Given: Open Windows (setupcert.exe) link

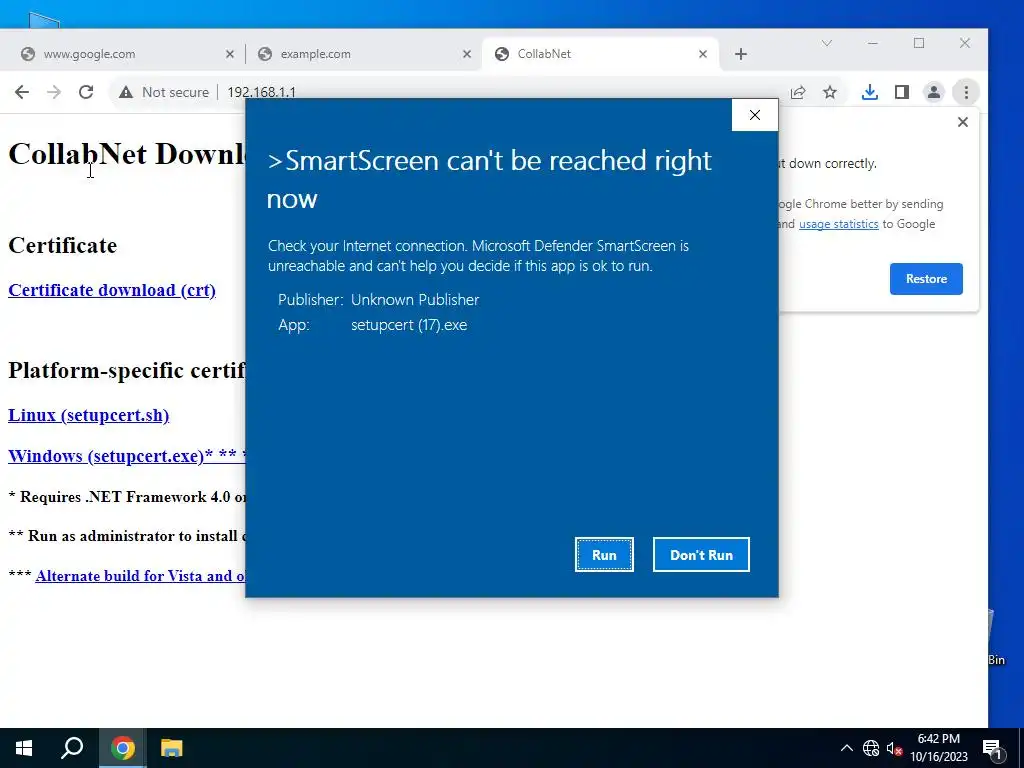Looking at the screenshot, I should pos(127,456).
